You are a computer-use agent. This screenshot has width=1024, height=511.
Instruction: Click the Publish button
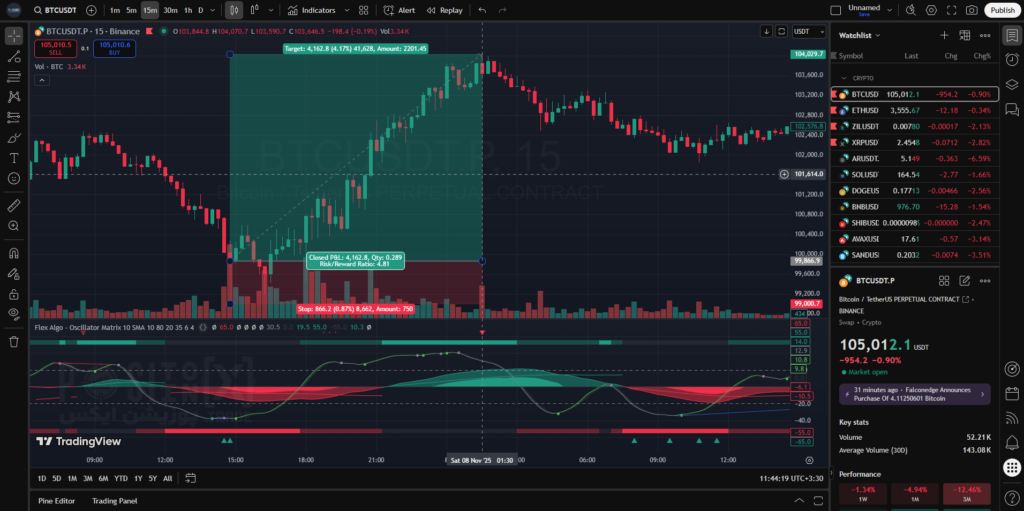click(x=1002, y=10)
